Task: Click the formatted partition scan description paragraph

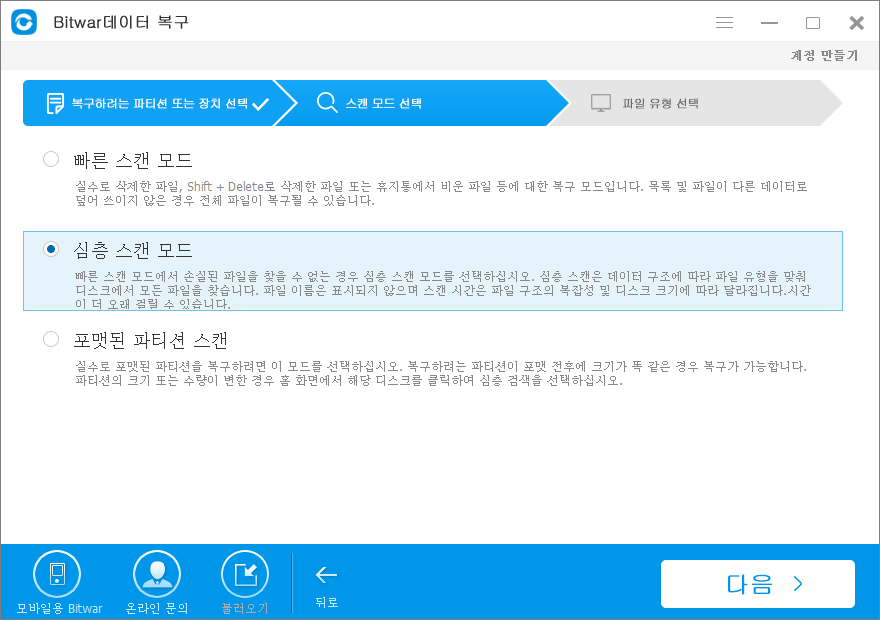Action: point(441,373)
